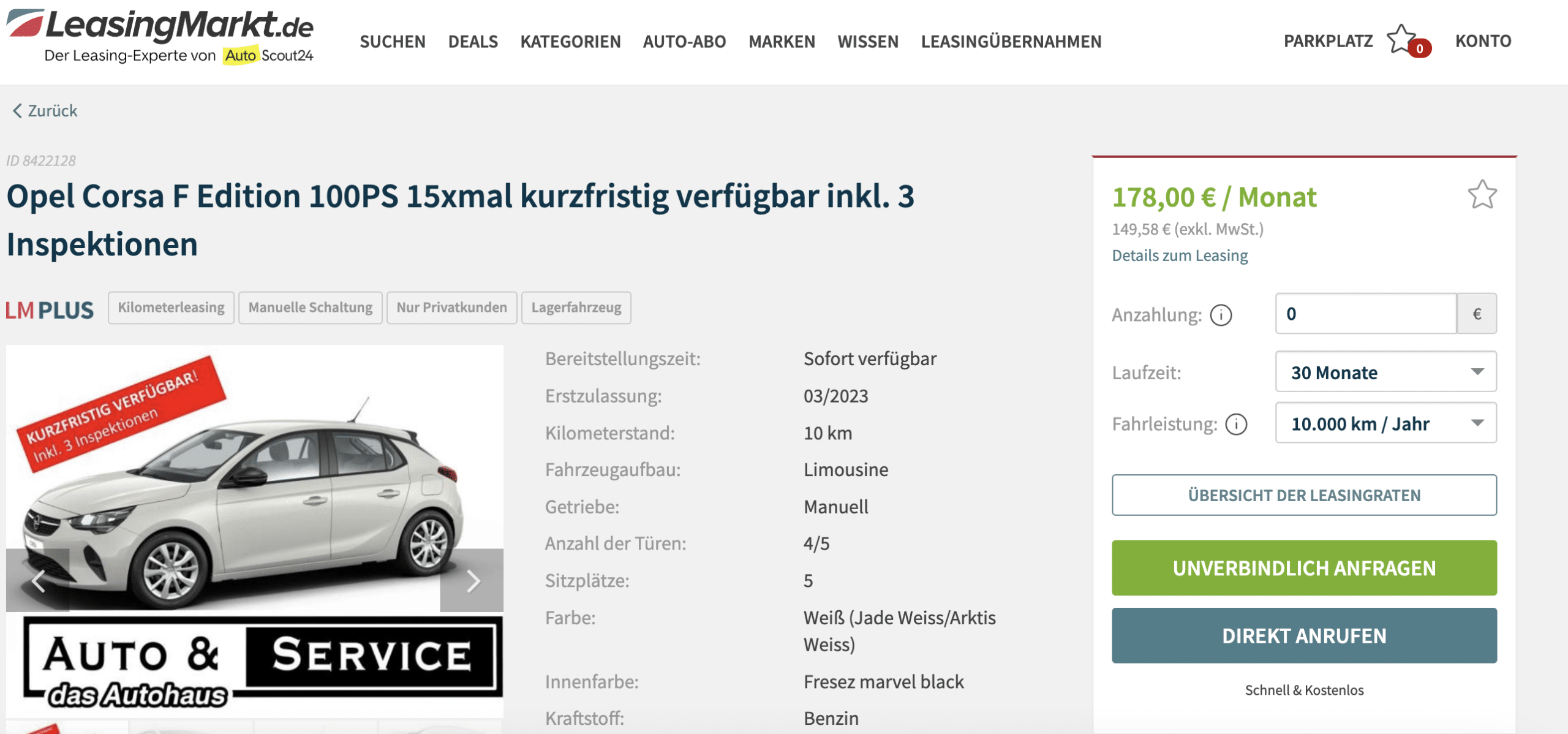Click the Sofort verfügbar value
Screen dimensions: 1568x734
point(870,358)
